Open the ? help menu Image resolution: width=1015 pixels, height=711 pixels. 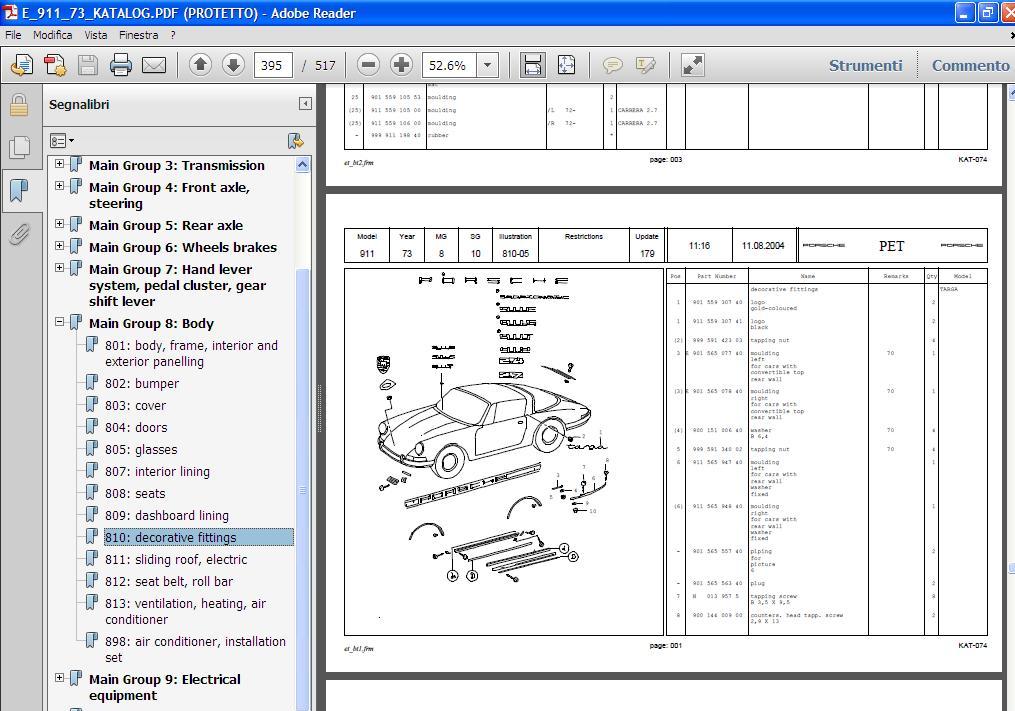(173, 35)
